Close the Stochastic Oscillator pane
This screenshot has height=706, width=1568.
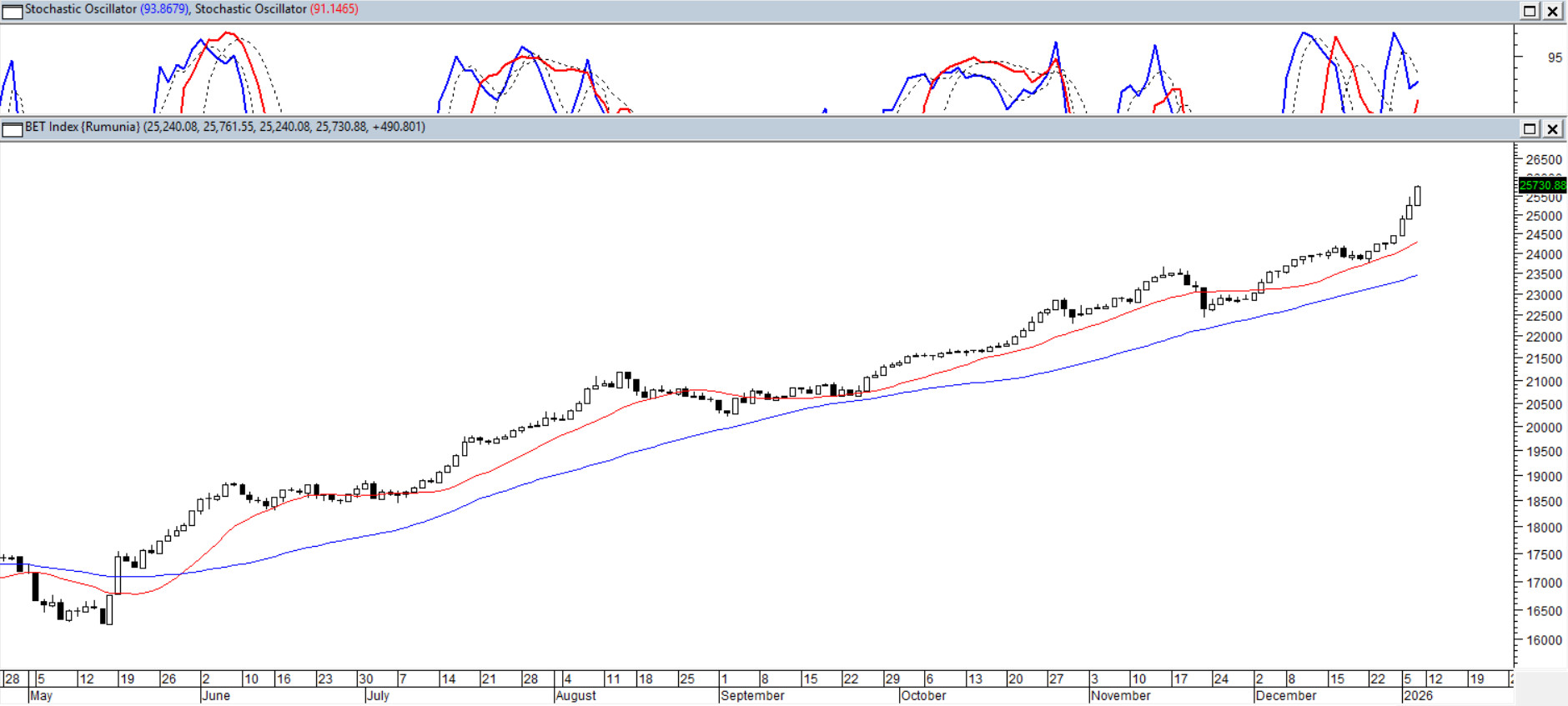click(1553, 11)
